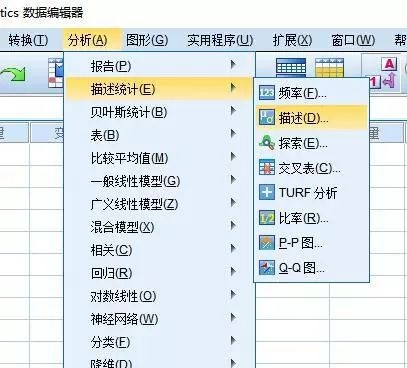This screenshot has height=368, width=407.
Task: Click arrow beside 相关(C)
Action: (x=233, y=249)
